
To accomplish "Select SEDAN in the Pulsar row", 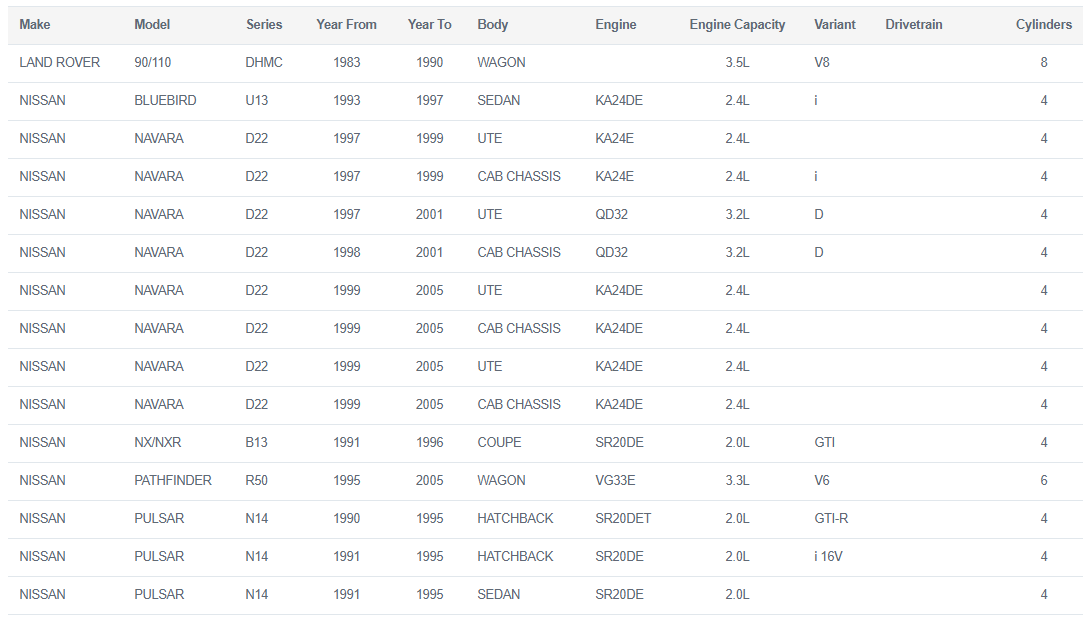I will pyautogui.click(x=499, y=594).
